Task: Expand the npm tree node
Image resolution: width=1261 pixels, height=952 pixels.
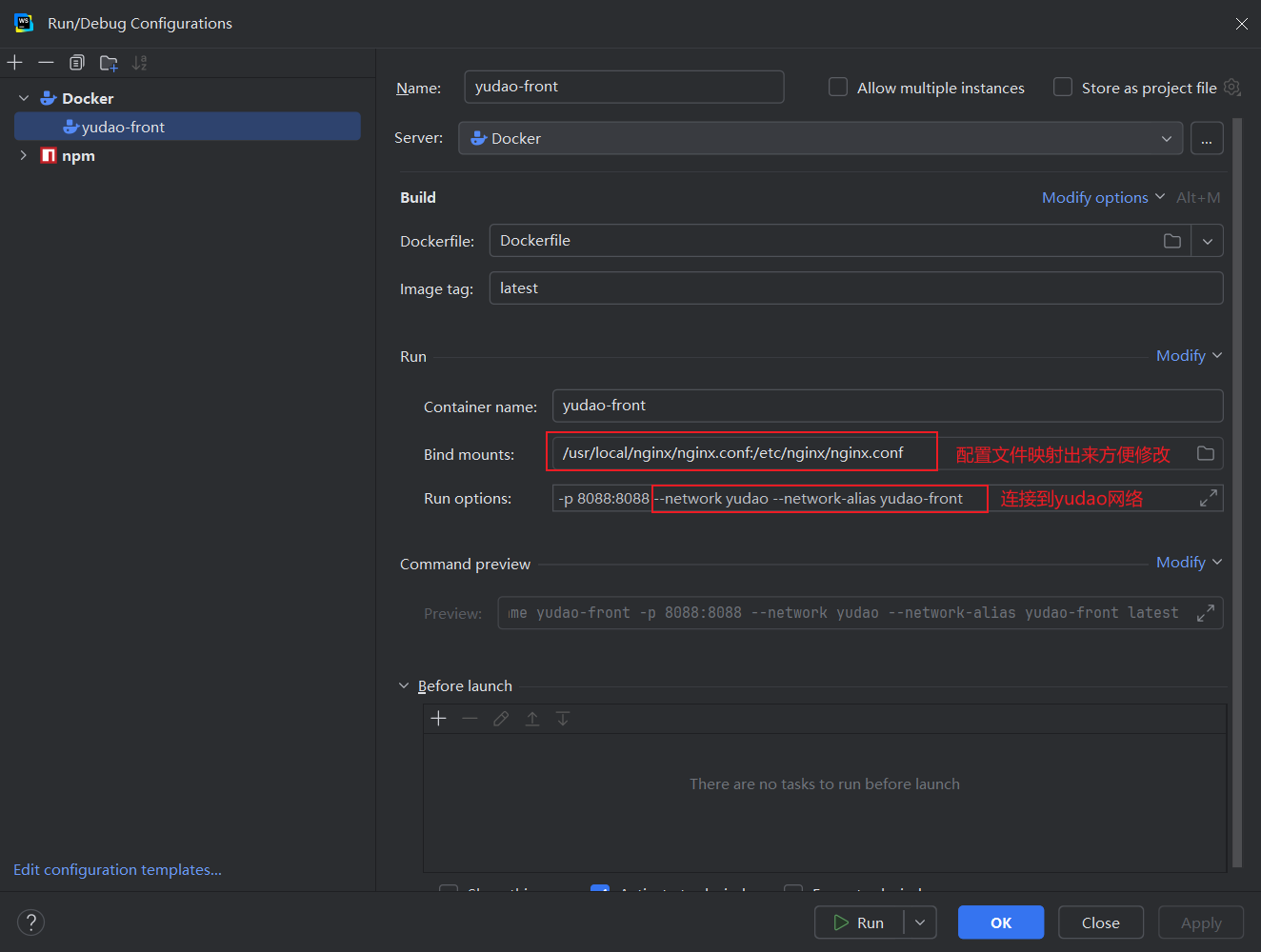Action: (24, 155)
